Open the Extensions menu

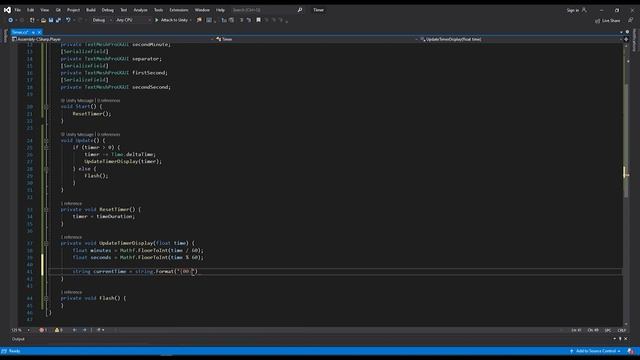[x=179, y=10]
